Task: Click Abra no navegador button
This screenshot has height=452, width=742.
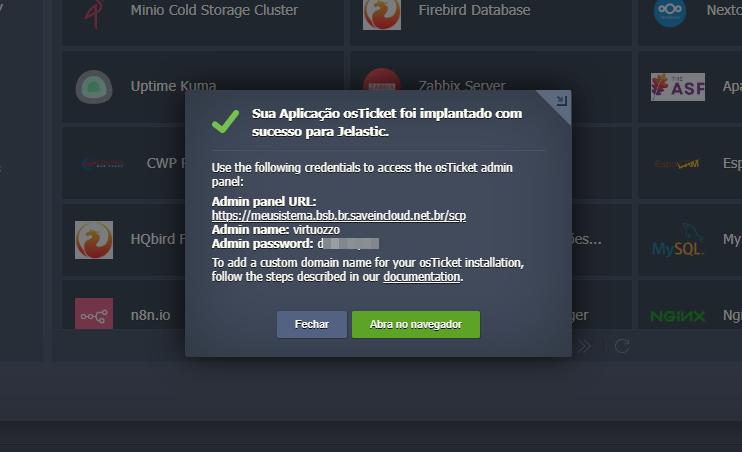Action: 415,324
